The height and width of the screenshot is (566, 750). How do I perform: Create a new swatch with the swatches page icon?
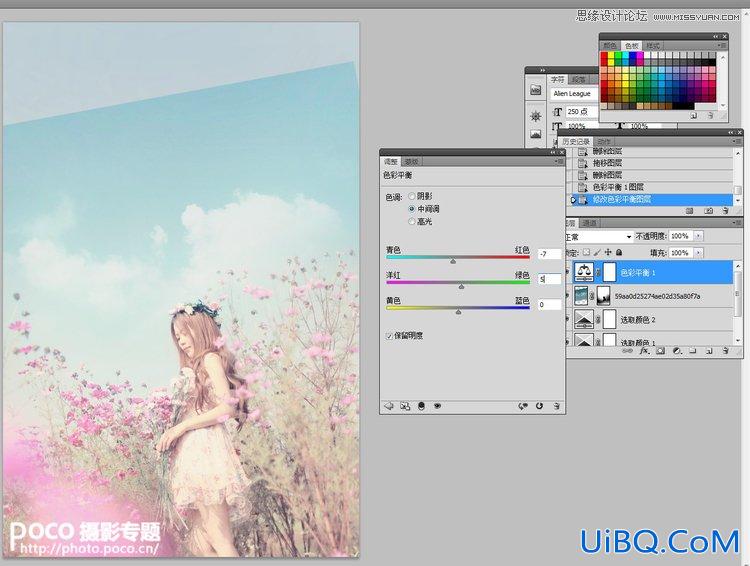694,116
